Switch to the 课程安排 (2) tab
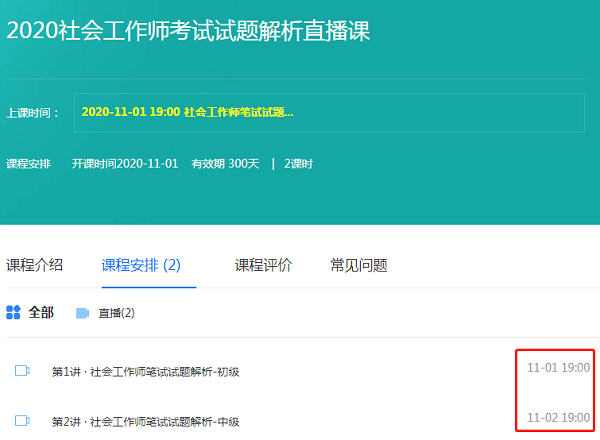600x440 pixels. tap(141, 265)
